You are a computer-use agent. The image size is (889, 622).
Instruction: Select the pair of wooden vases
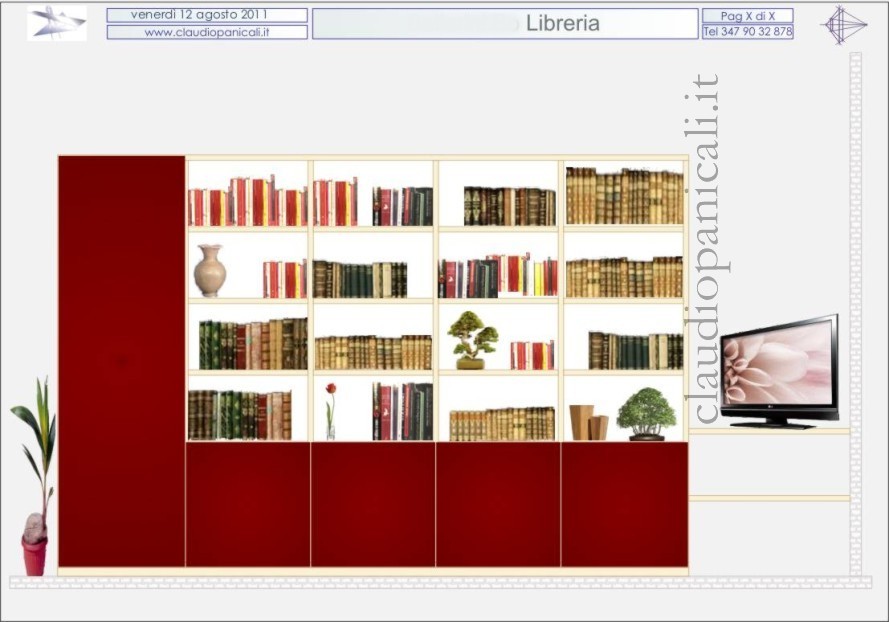pyautogui.click(x=589, y=422)
